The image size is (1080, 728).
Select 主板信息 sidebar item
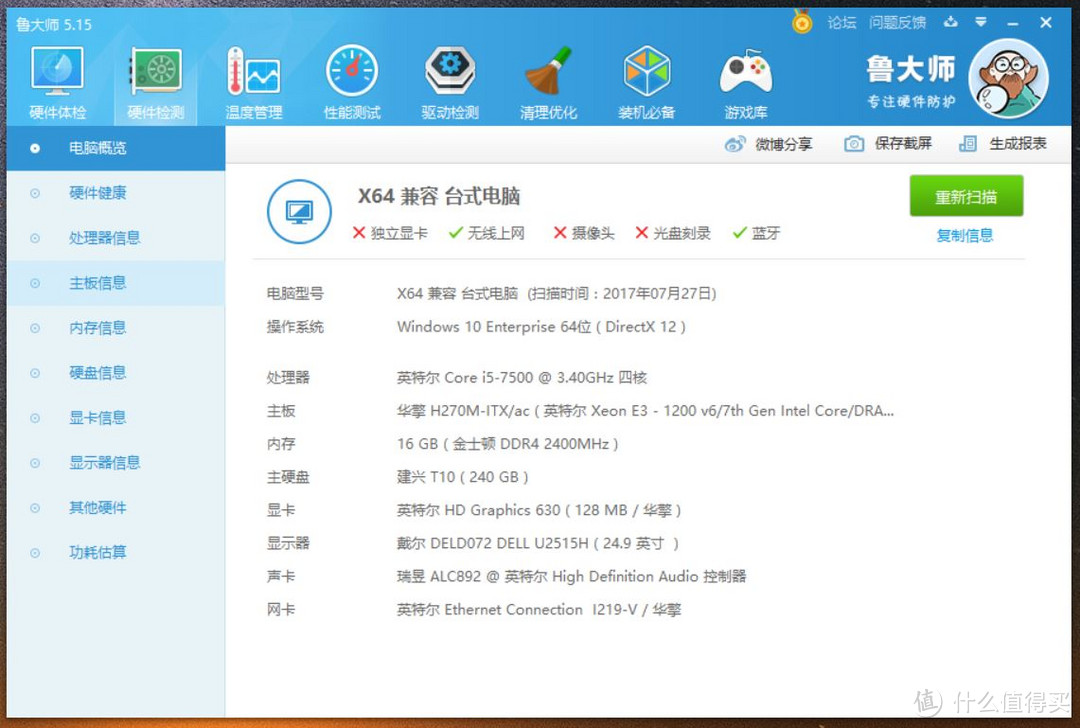pyautogui.click(x=116, y=283)
